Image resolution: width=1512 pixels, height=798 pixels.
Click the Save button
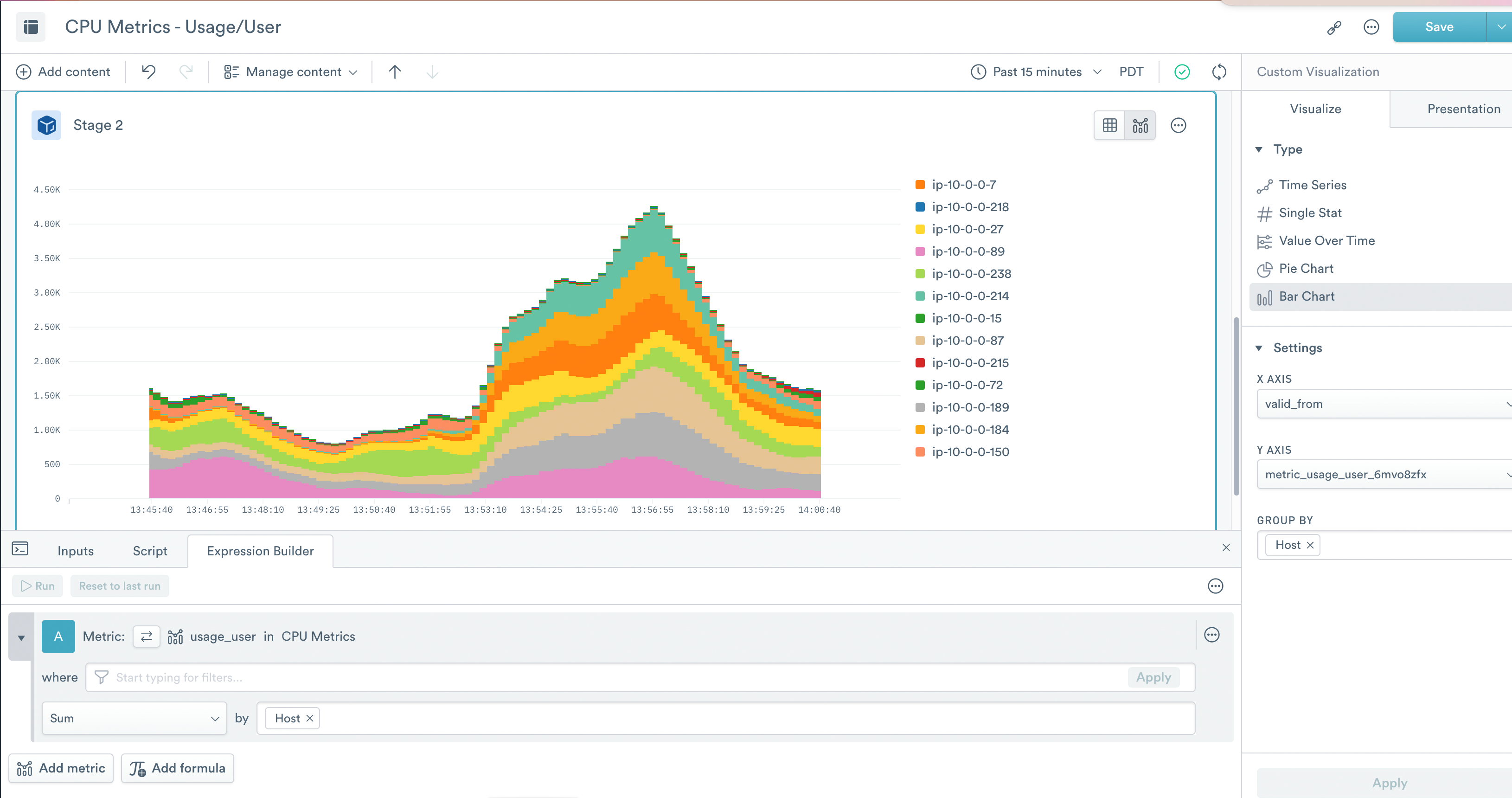pos(1439,27)
